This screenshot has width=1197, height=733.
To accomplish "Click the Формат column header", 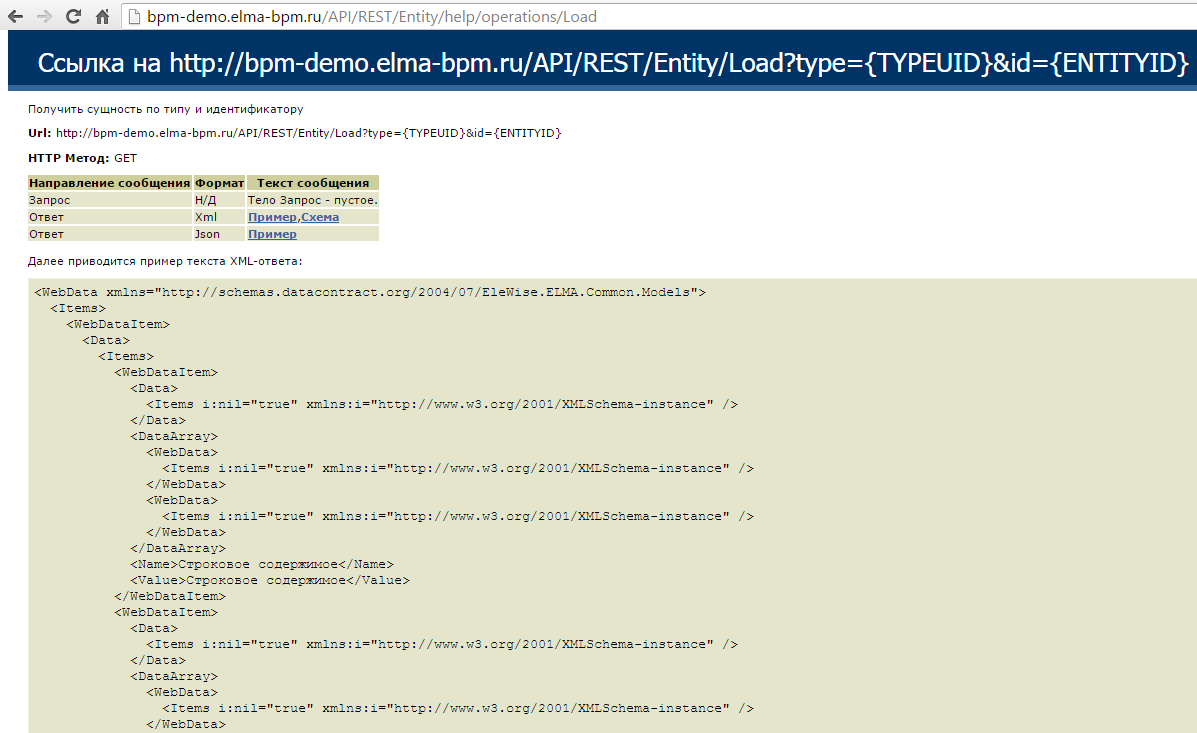I will (219, 183).
